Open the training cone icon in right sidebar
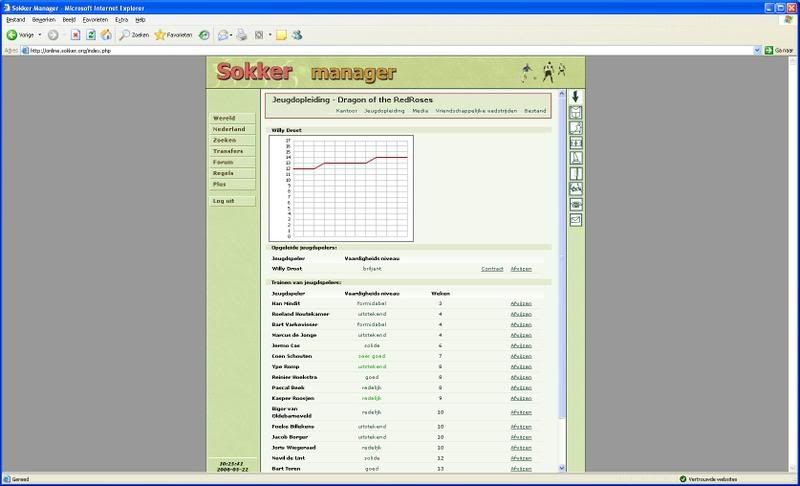The width and height of the screenshot is (800, 486). [576, 158]
